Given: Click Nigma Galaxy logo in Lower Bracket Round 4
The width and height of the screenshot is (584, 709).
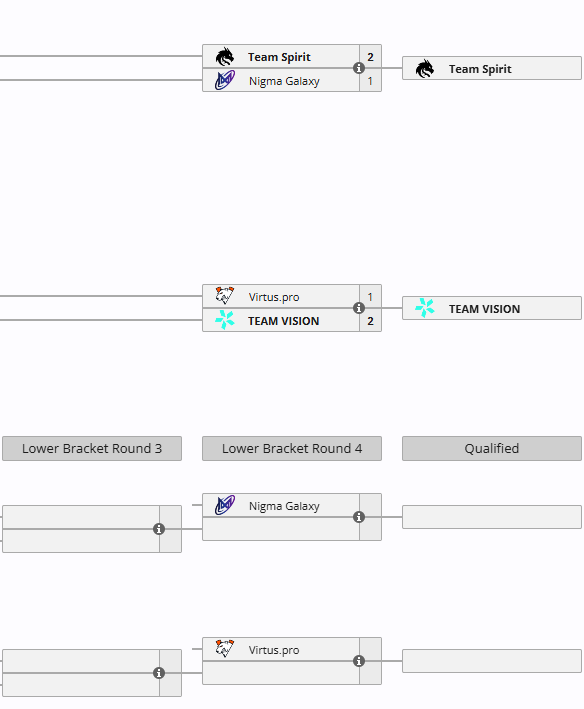Looking at the screenshot, I should click(x=225, y=505).
